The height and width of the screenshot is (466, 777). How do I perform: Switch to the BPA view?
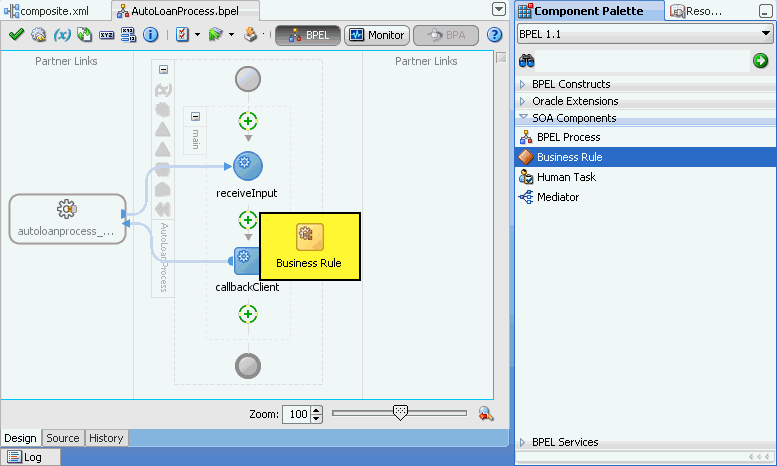tap(445, 35)
